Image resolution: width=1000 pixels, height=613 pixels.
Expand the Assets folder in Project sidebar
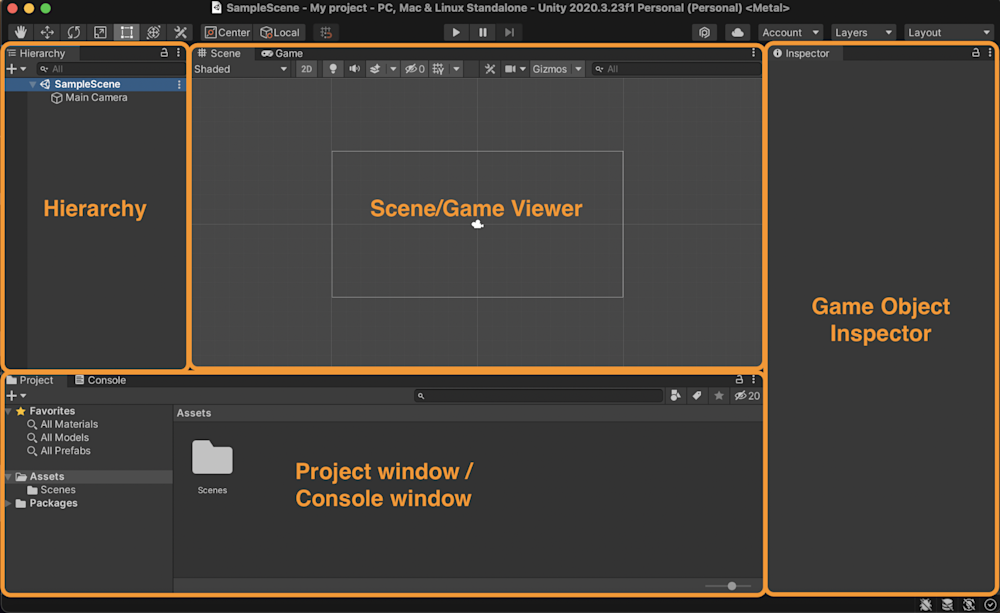coord(8,476)
